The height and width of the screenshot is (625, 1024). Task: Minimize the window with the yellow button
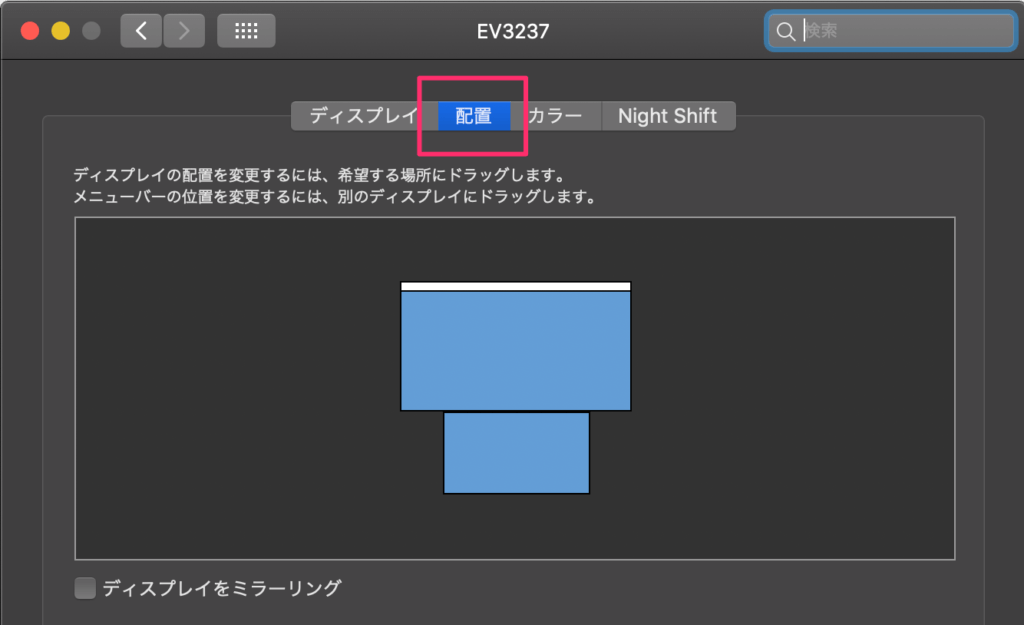pos(60,31)
